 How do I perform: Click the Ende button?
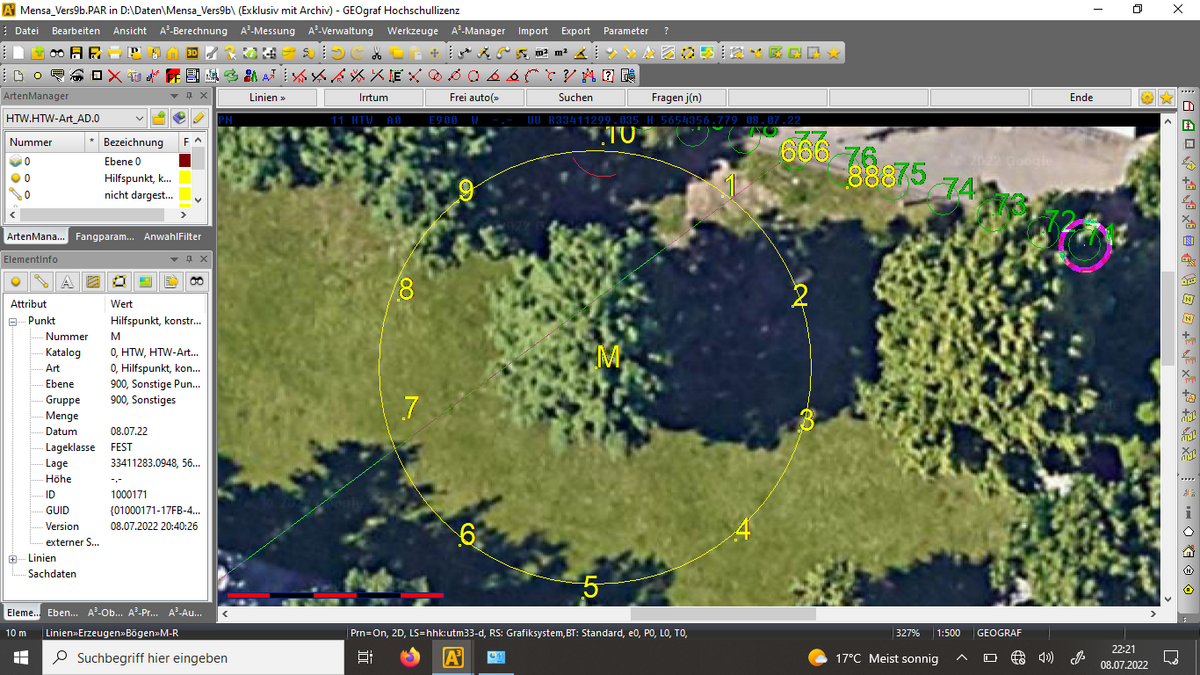(x=1081, y=97)
